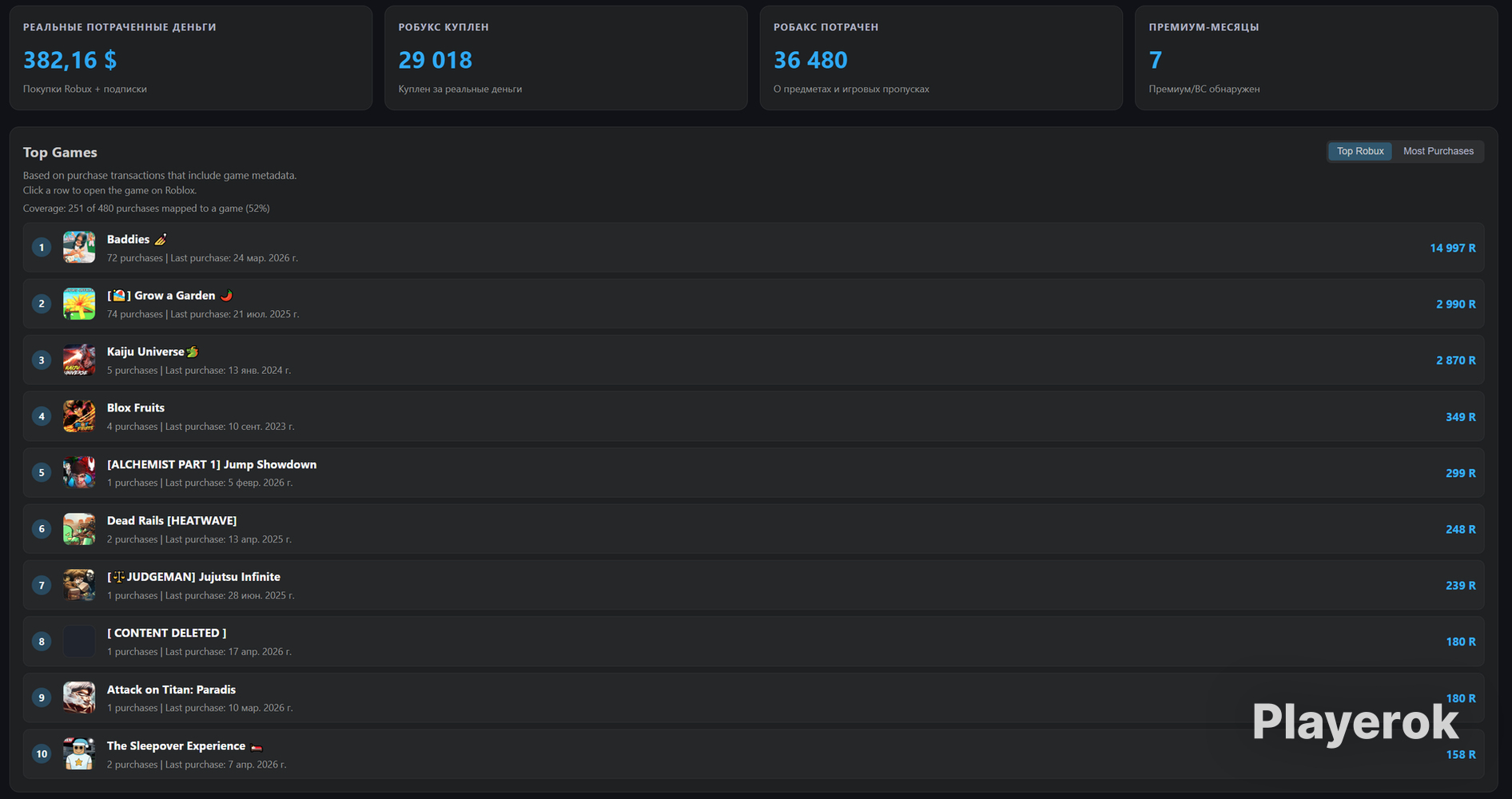1512x799 pixels.
Task: Open the Kaiju Universe title link
Action: pyautogui.click(x=153, y=352)
